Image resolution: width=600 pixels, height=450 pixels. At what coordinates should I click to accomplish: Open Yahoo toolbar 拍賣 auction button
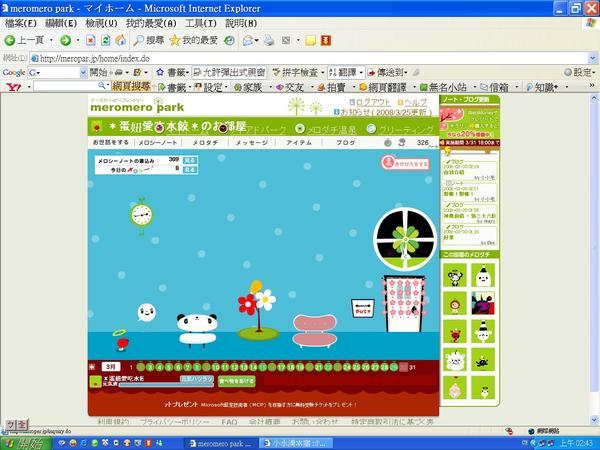[x=332, y=88]
